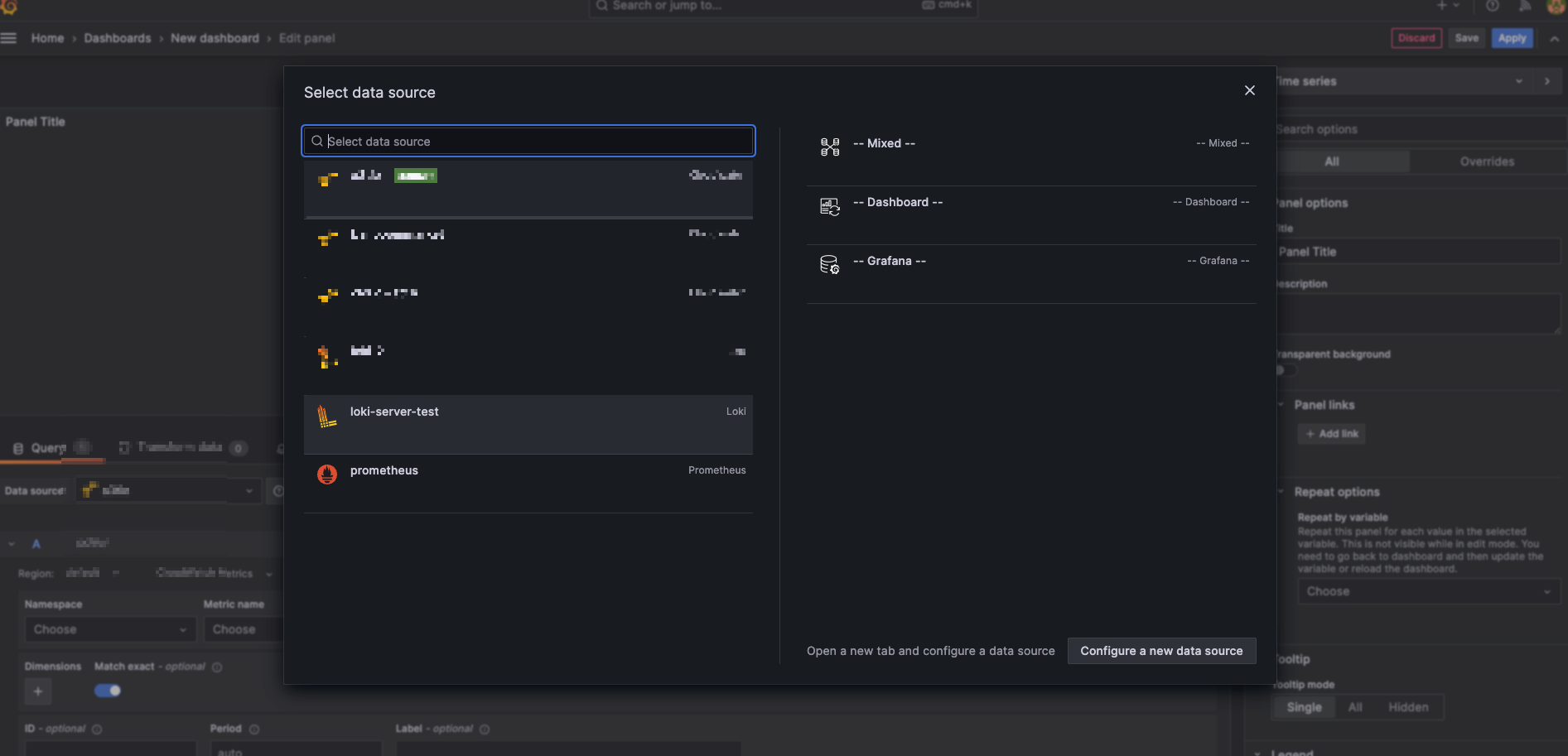Click the Period info icon
This screenshot has height=756, width=1568.
tap(254, 730)
